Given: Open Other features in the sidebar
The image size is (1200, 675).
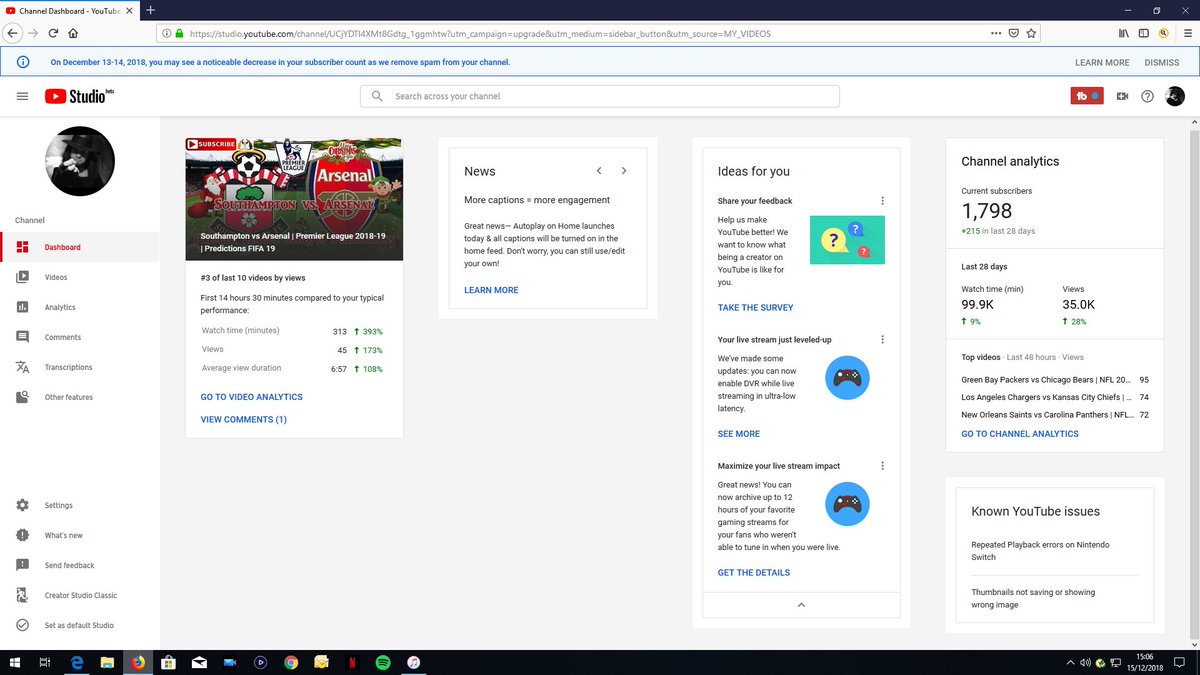Looking at the screenshot, I should [x=80, y=397].
